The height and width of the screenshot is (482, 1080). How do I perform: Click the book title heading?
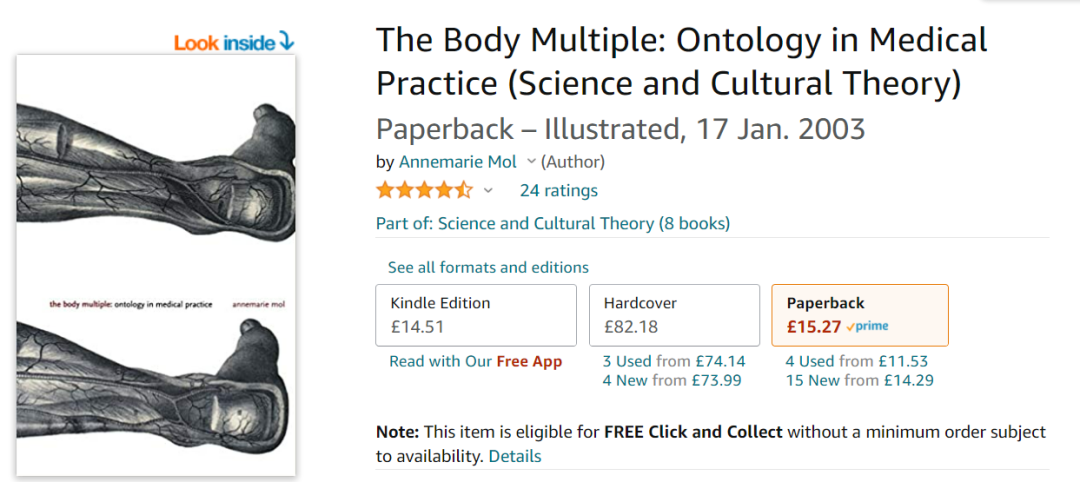point(681,62)
